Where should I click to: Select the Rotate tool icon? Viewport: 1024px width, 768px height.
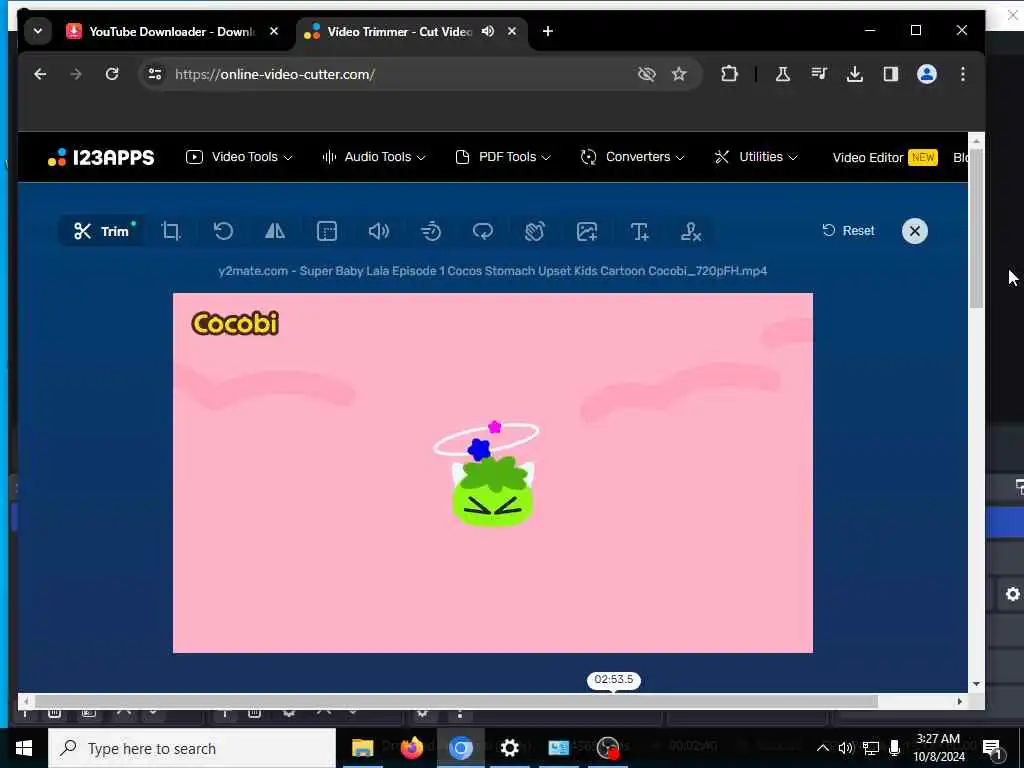click(x=223, y=231)
